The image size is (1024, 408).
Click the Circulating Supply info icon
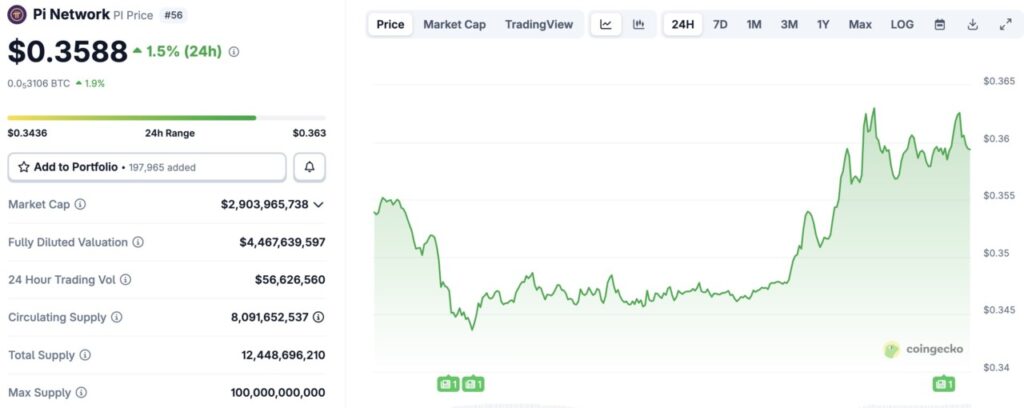[116, 317]
